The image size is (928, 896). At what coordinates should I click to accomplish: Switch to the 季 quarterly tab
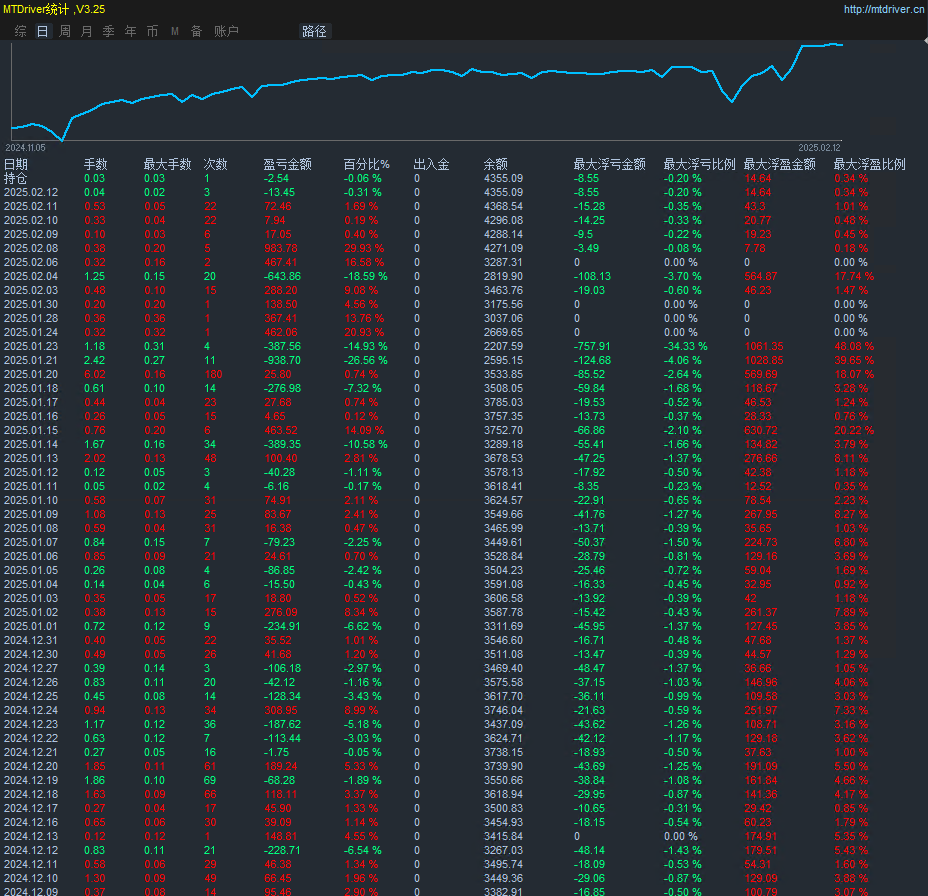point(108,31)
